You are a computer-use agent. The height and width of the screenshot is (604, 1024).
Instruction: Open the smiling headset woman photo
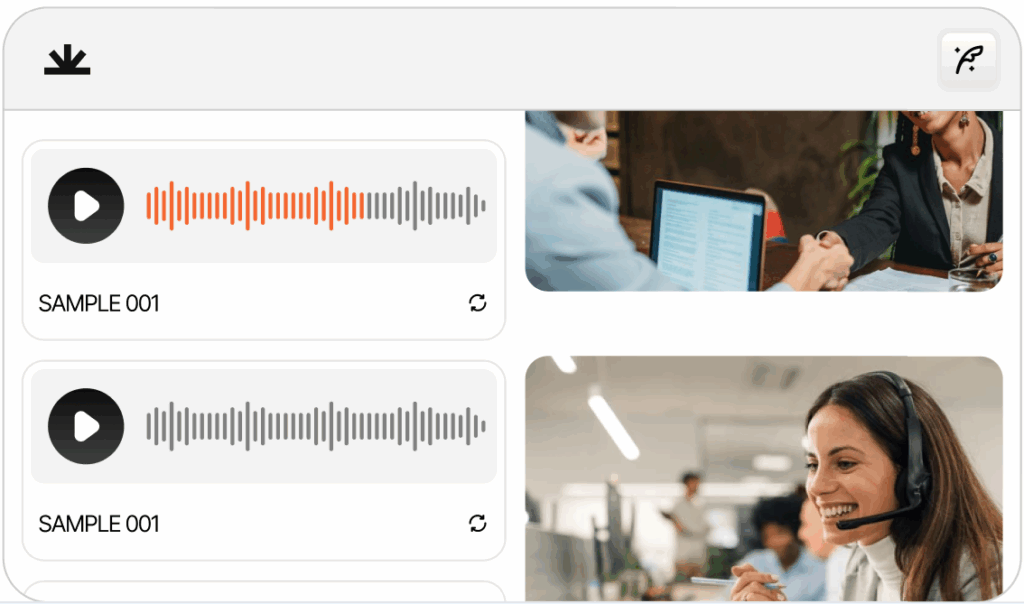[763, 479]
